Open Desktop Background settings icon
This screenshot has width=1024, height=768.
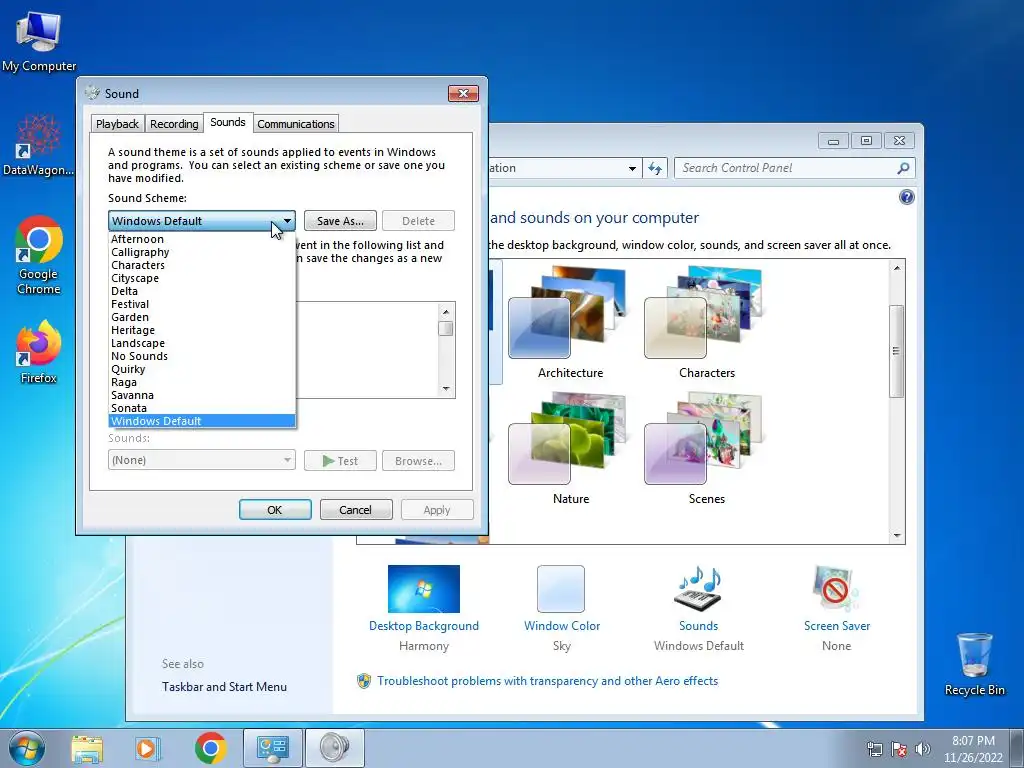click(x=423, y=588)
